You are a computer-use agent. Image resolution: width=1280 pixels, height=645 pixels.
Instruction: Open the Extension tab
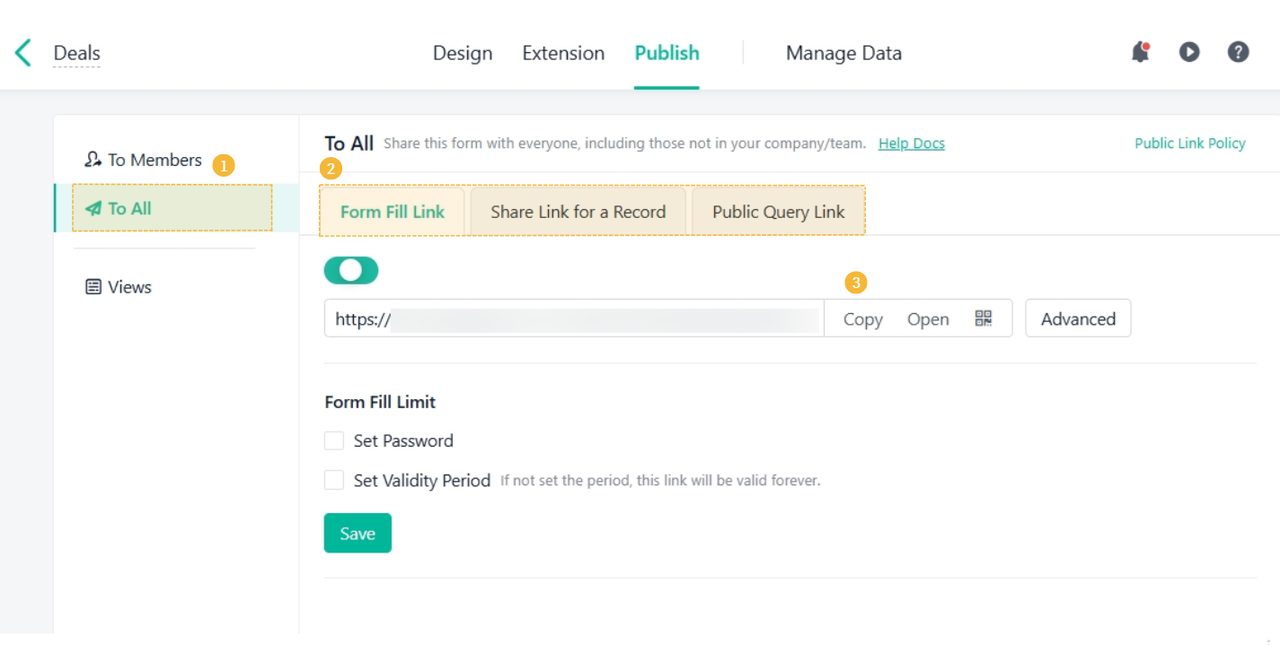(563, 53)
